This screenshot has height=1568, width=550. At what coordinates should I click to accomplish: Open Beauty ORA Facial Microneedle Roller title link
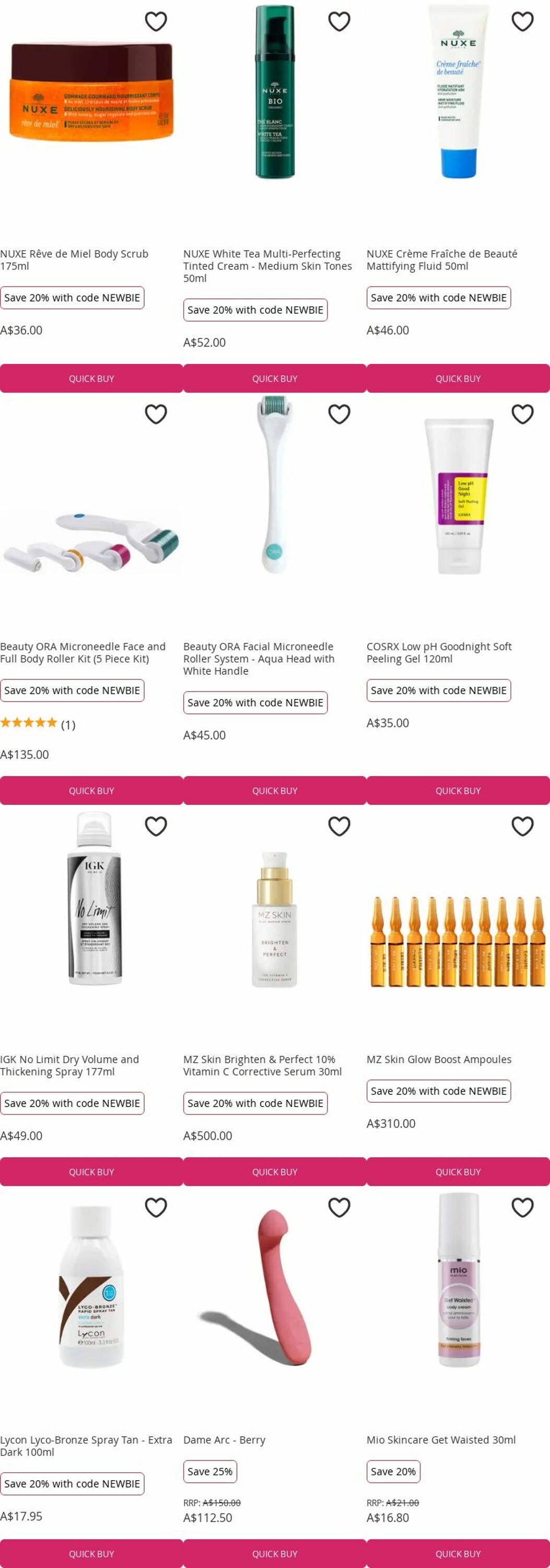pos(259,658)
